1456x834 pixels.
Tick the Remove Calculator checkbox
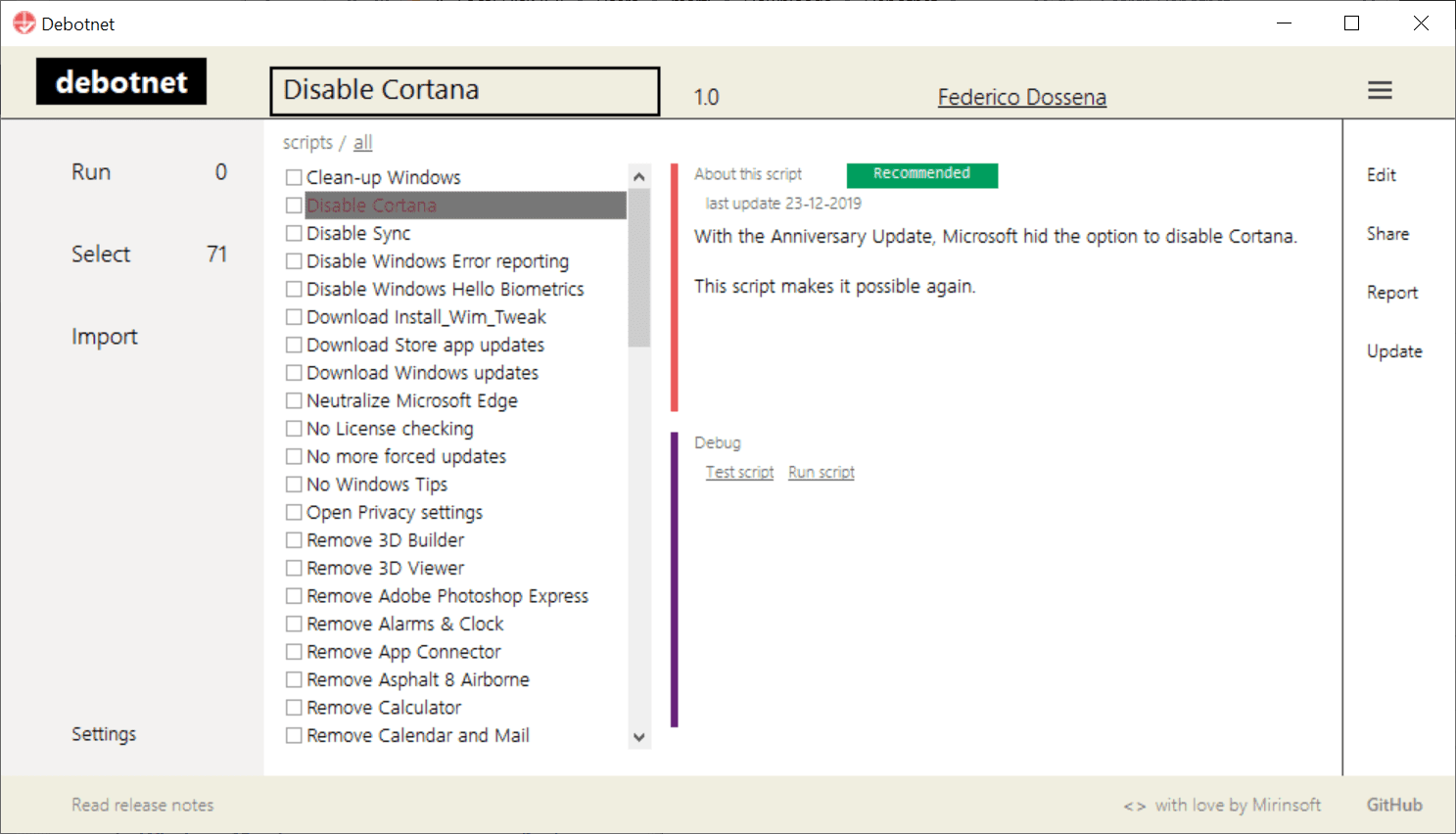294,708
